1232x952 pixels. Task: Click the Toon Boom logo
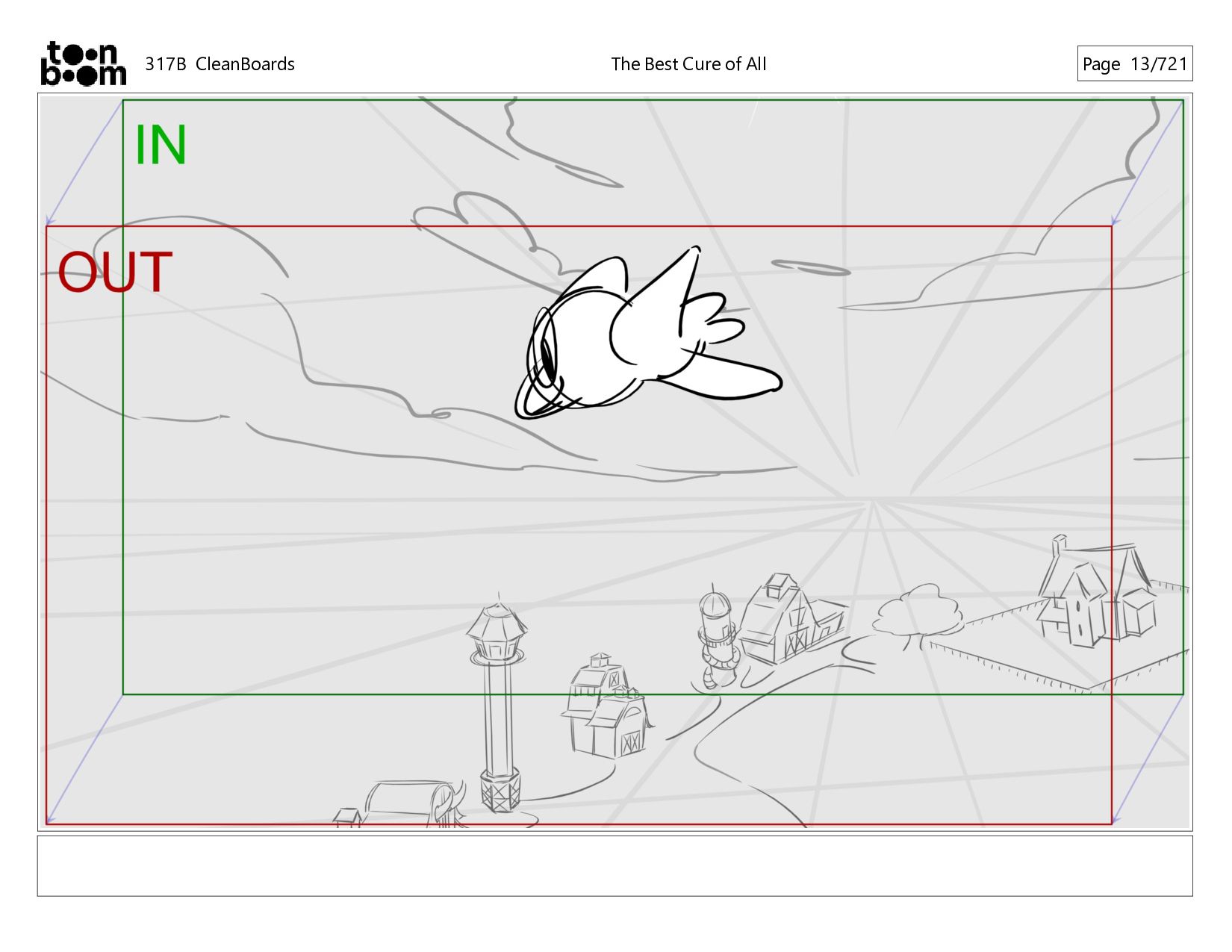pos(83,63)
